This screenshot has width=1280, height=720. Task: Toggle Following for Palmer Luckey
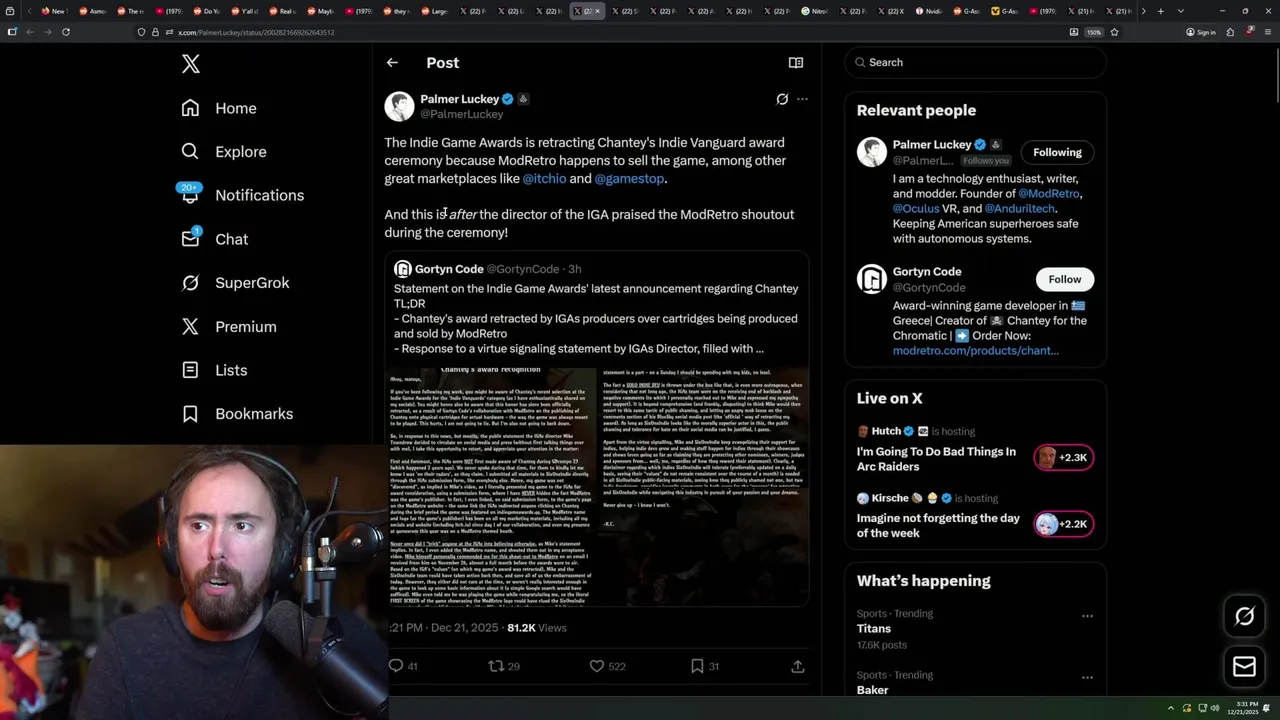tap(1057, 152)
